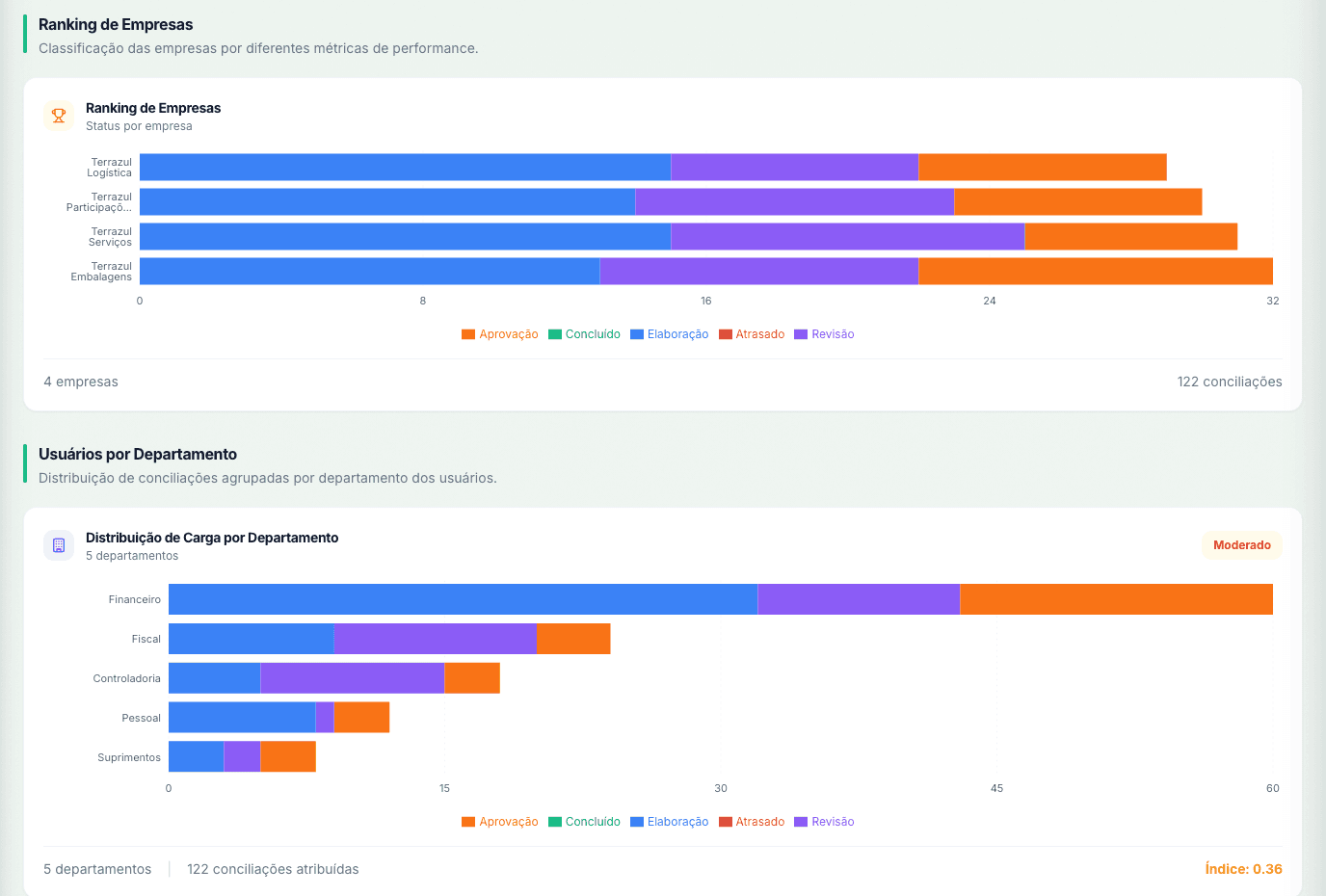Click blue Elaboração bar of Fiscal
Image resolution: width=1326 pixels, height=896 pixels.
coord(252,639)
